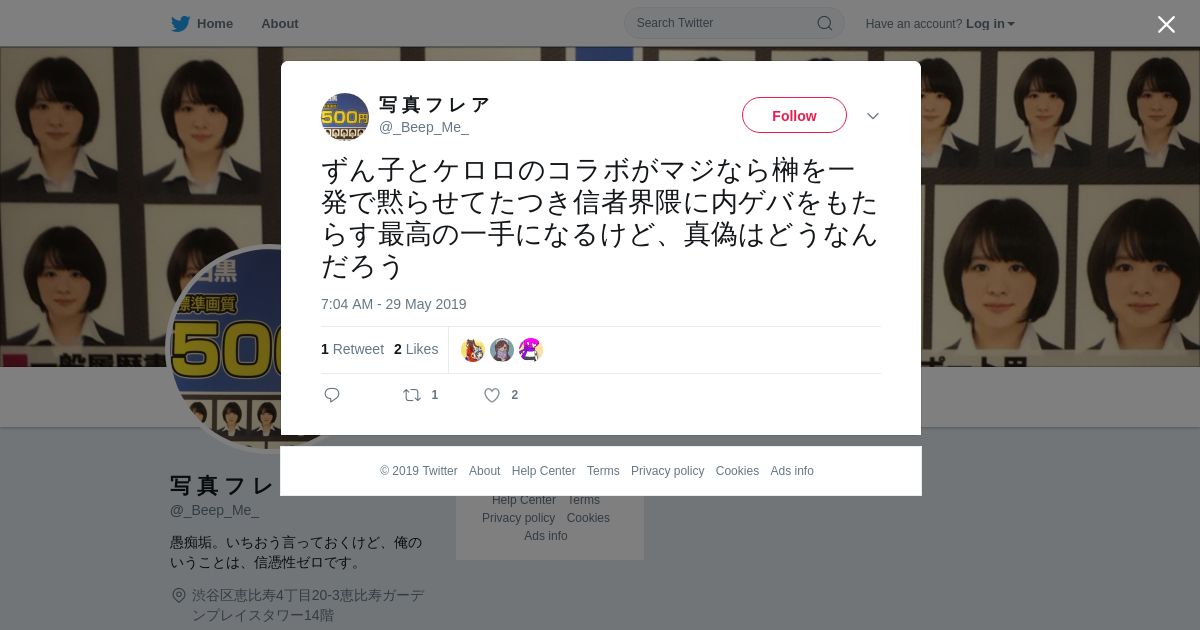Screen dimensions: 1200x630
Task: Click the reply speech bubble icon
Action: pyautogui.click(x=332, y=395)
